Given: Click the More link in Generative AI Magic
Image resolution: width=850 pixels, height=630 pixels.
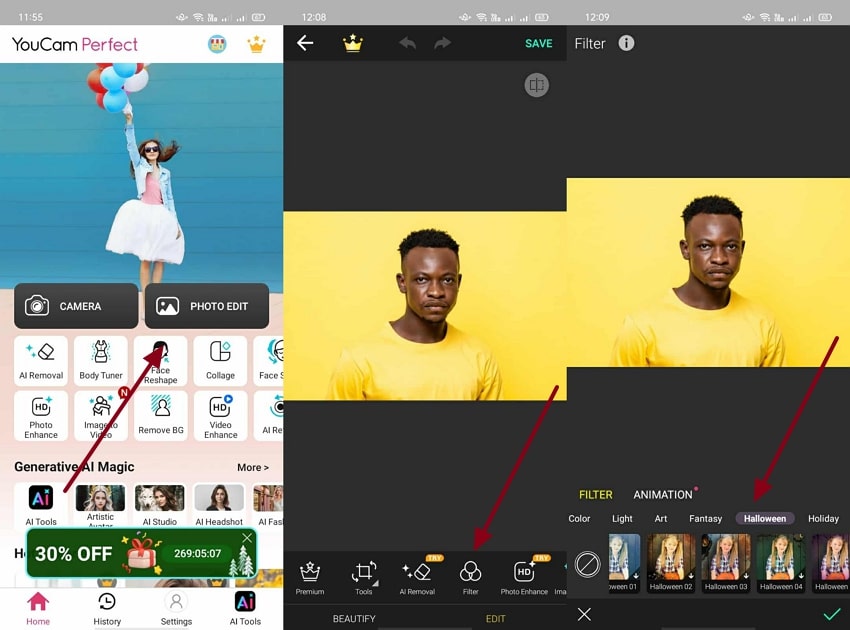Looking at the screenshot, I should tap(253, 467).
